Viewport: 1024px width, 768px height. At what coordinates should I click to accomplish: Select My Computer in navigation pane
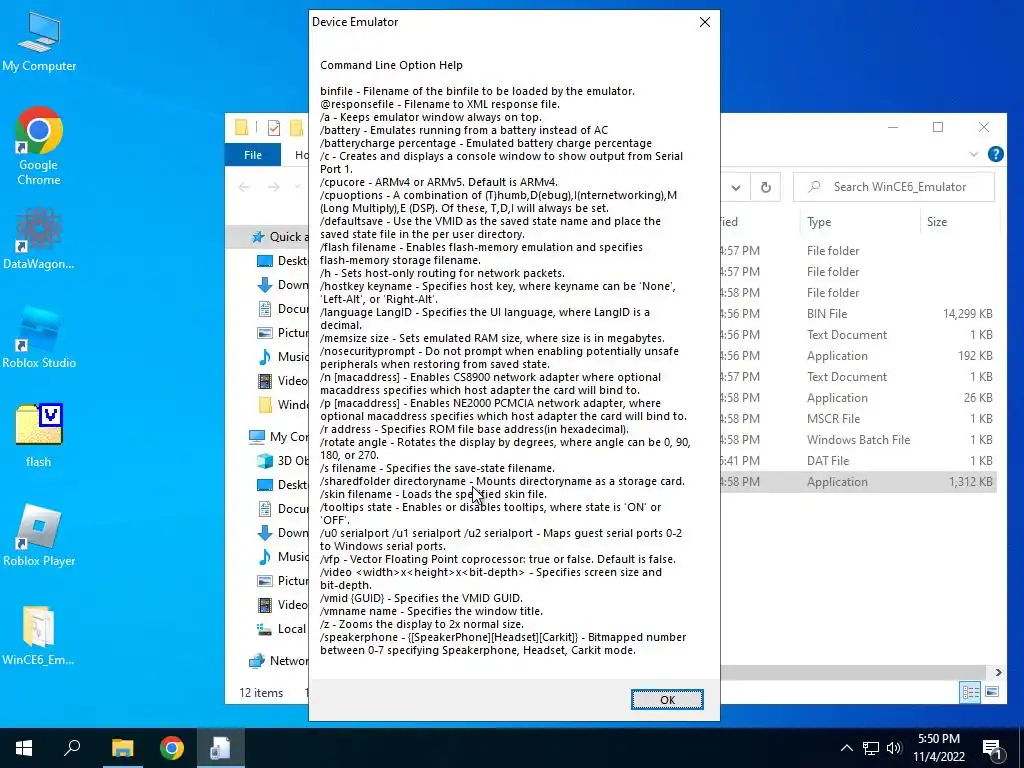point(279,436)
